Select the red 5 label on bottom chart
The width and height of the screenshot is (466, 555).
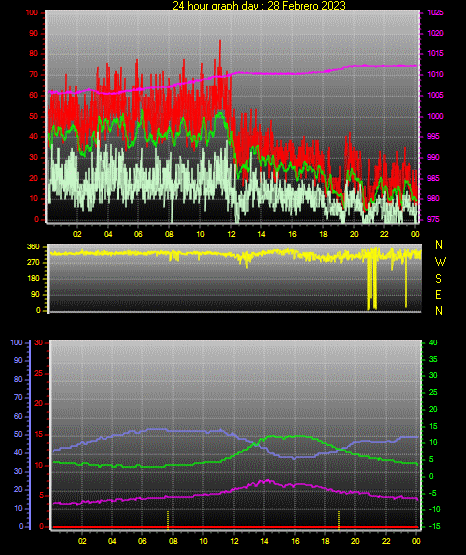(41, 496)
